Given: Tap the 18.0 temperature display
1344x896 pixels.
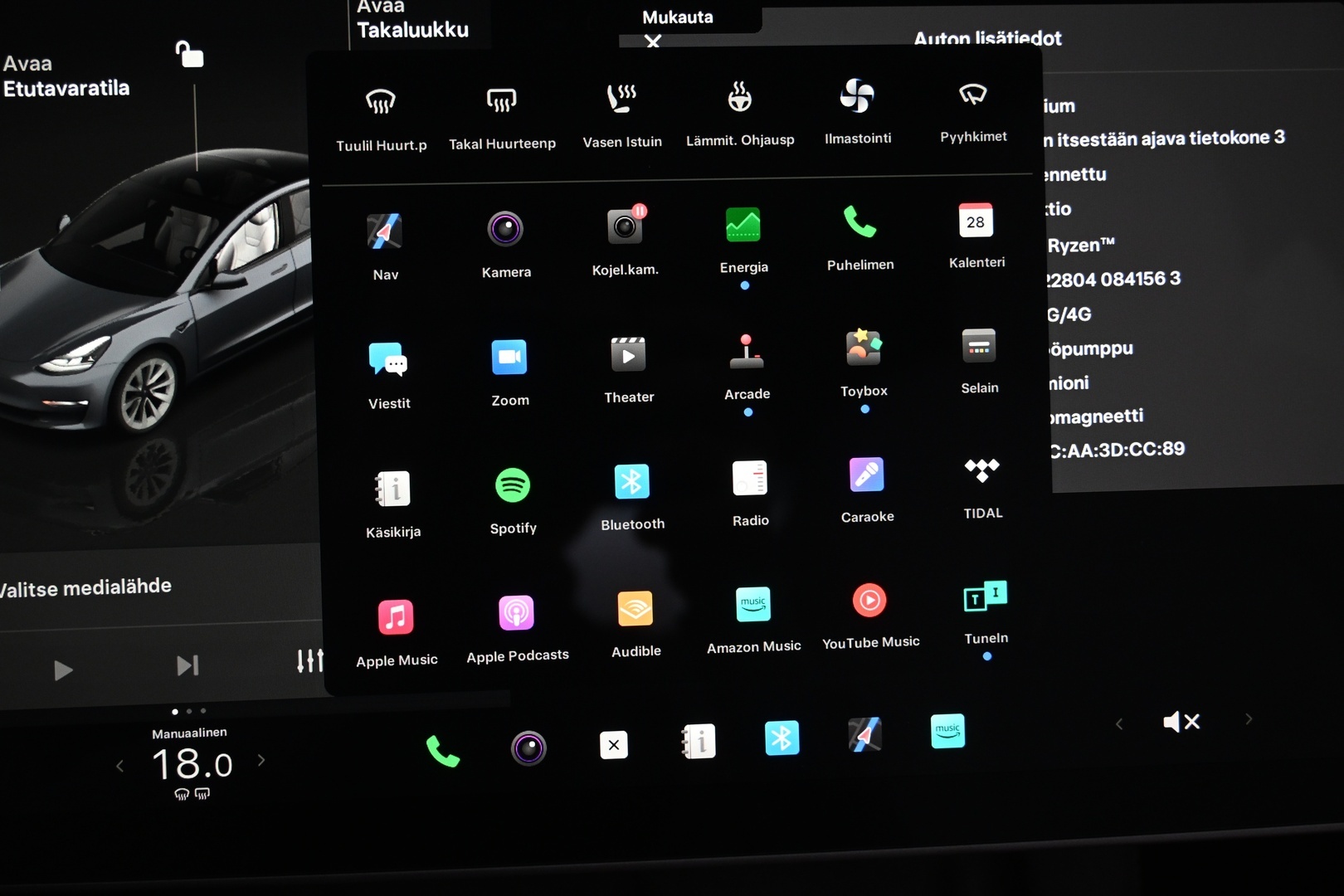Looking at the screenshot, I should pyautogui.click(x=192, y=764).
